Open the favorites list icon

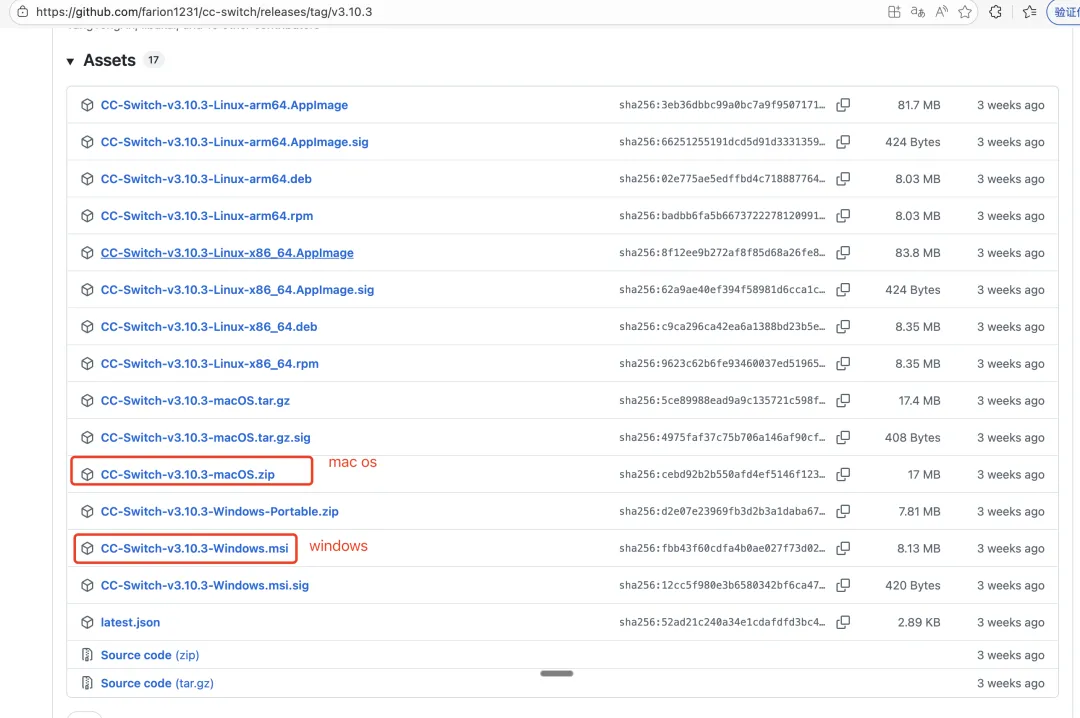(1030, 12)
